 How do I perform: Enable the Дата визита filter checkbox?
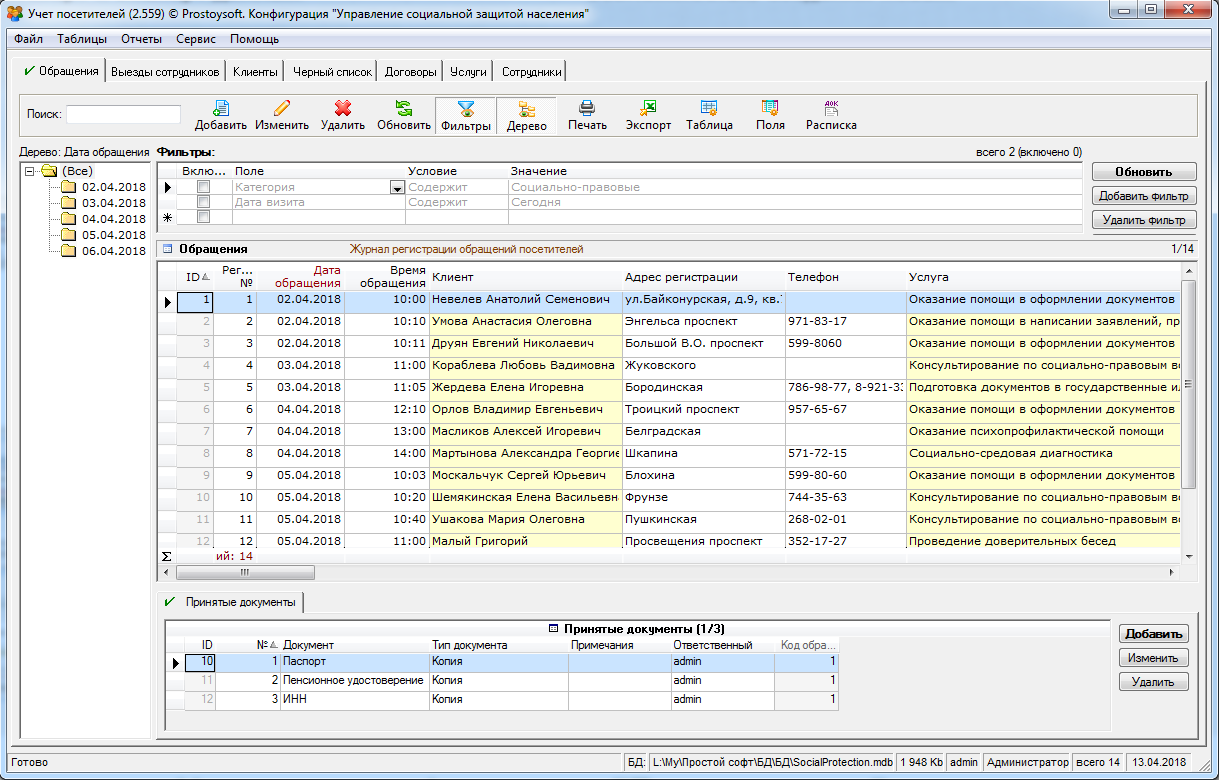(204, 202)
